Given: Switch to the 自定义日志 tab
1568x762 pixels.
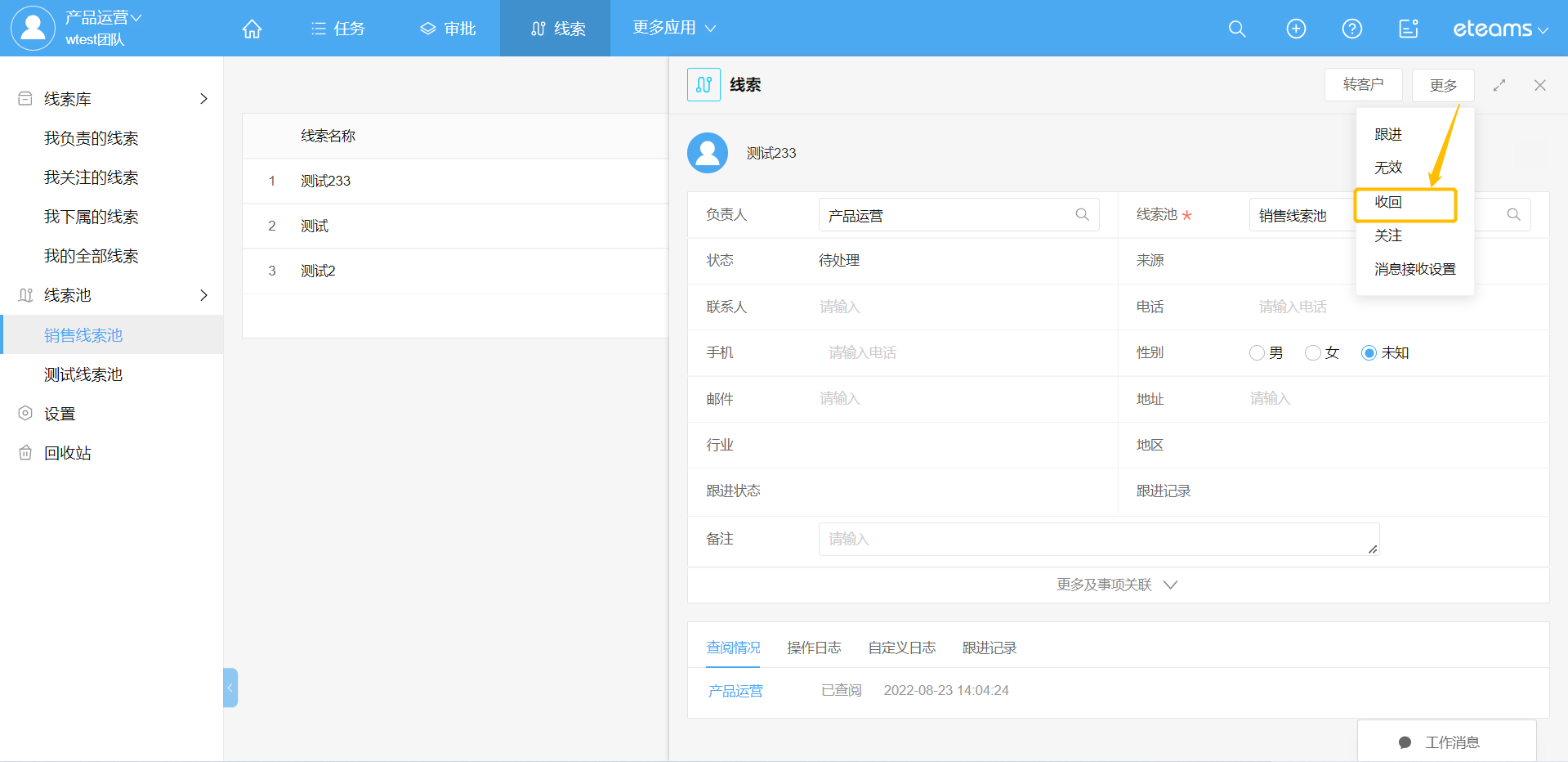Looking at the screenshot, I should pos(902,648).
